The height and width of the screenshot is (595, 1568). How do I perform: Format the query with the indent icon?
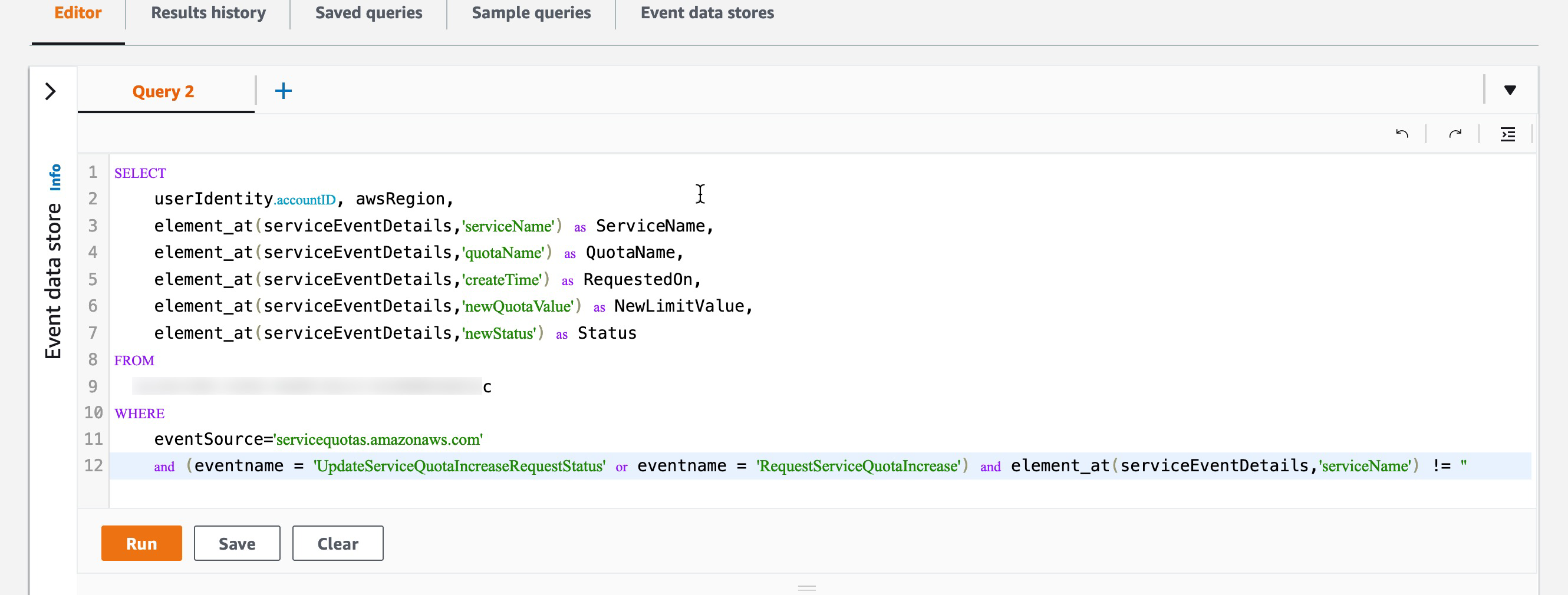pyautogui.click(x=1508, y=134)
